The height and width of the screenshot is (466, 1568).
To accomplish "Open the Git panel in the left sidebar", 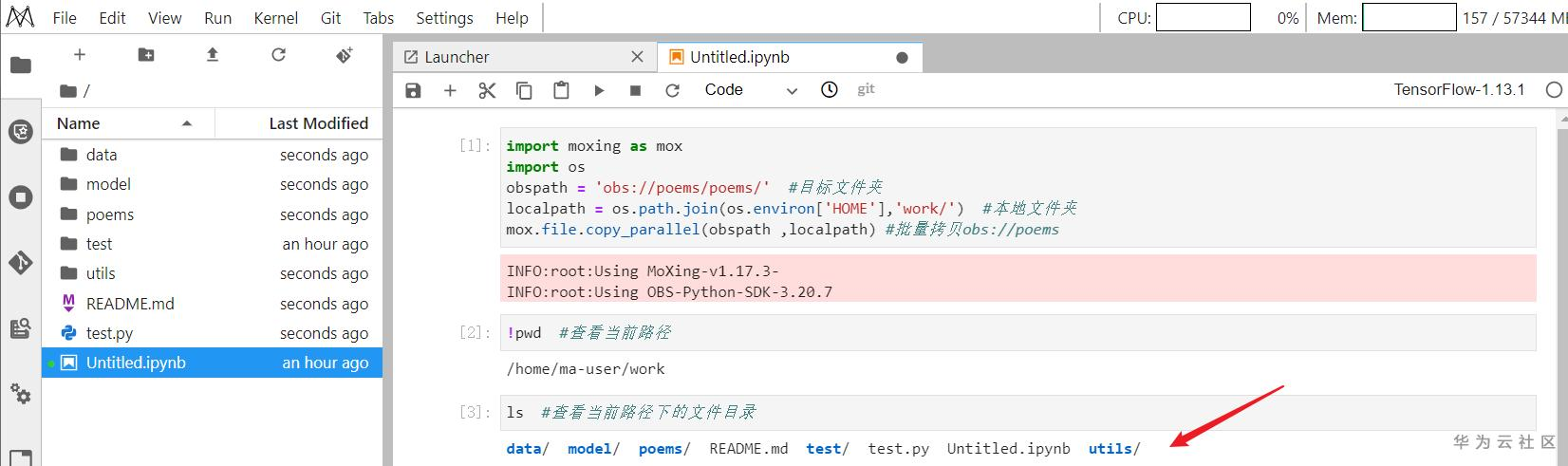I will 21,262.
